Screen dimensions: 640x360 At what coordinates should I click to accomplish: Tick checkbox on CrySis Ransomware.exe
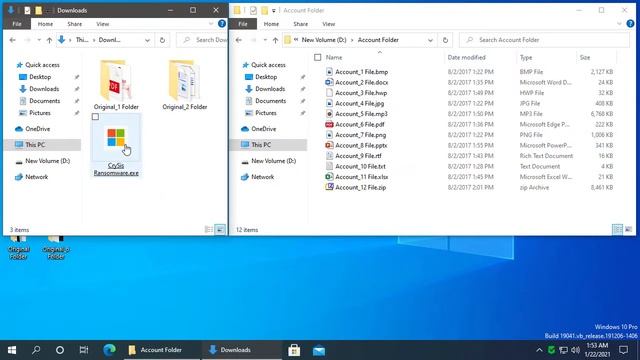[x=96, y=117]
